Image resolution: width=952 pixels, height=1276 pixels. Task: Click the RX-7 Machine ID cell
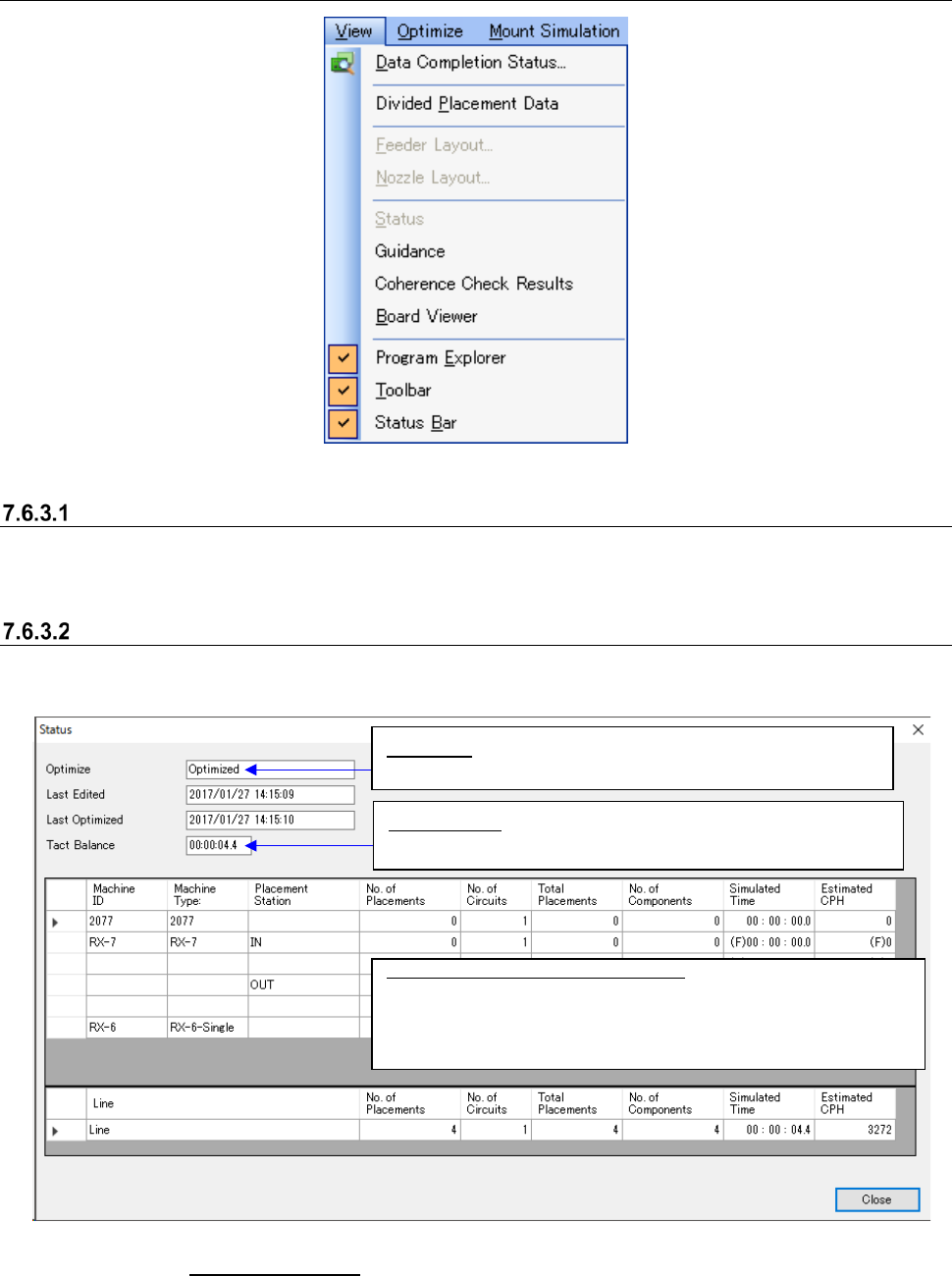point(127,942)
